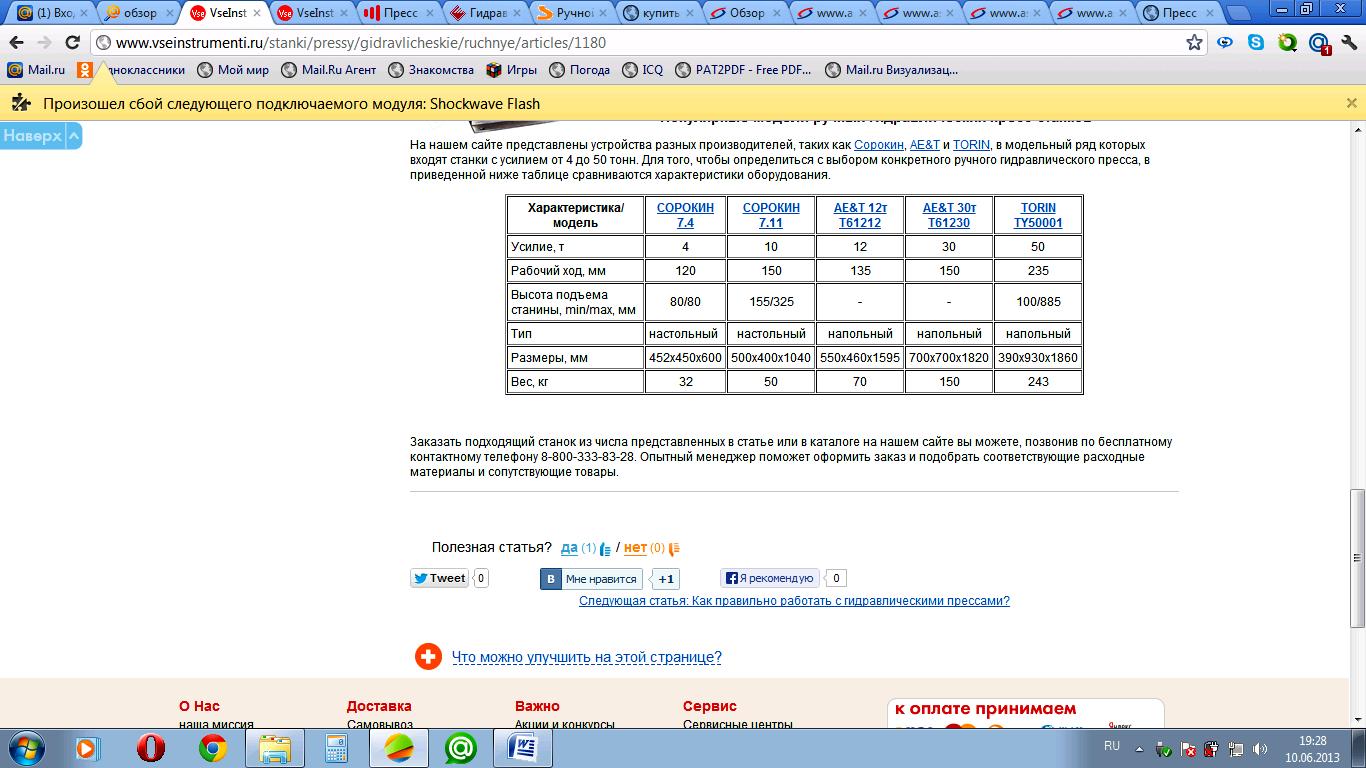
Task: Open Chrome from the taskbar
Action: [213, 748]
